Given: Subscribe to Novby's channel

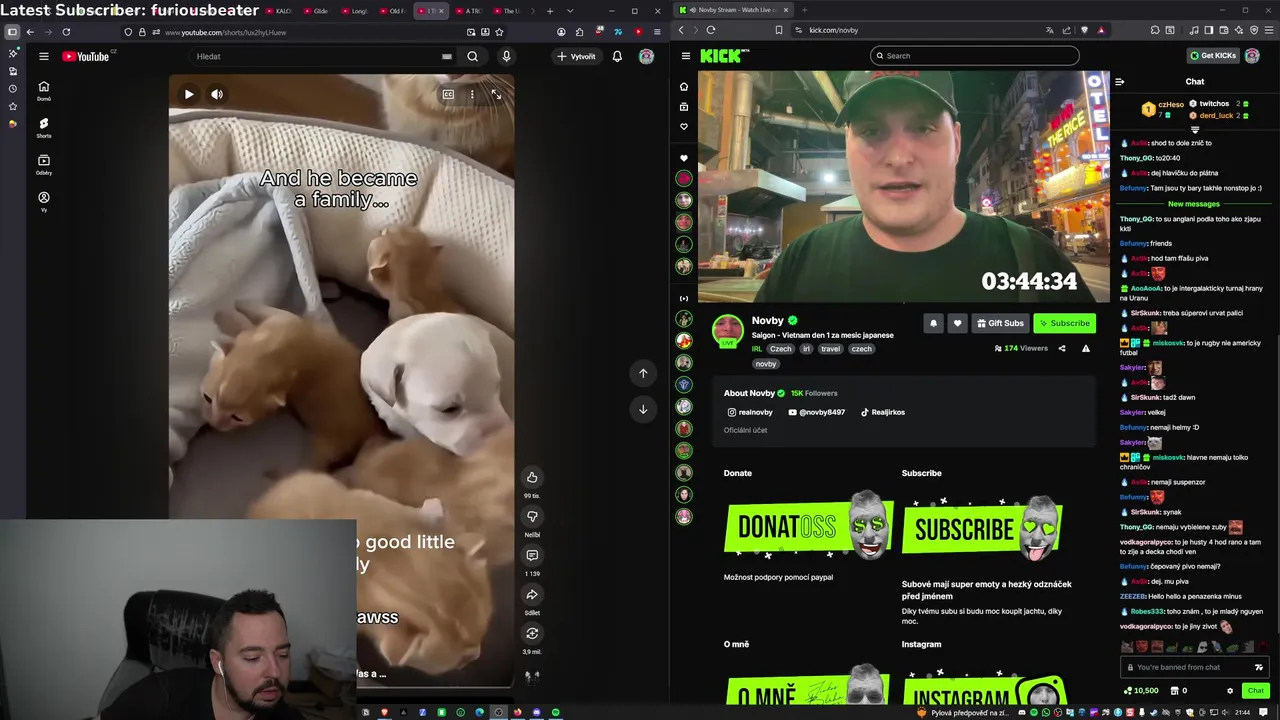Looking at the screenshot, I should click(x=1064, y=323).
